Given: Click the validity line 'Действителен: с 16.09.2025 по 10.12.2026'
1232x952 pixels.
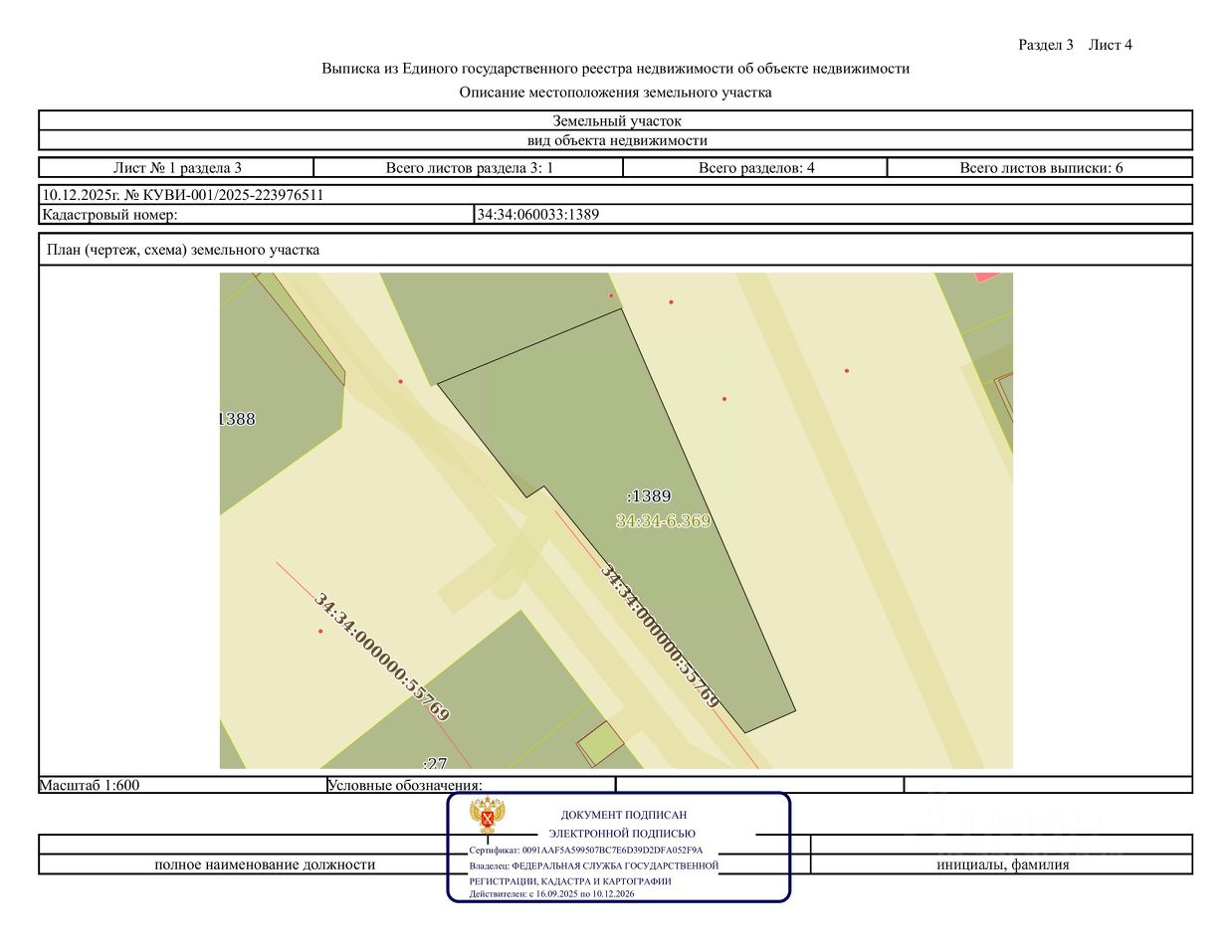Looking at the screenshot, I should 552,894.
